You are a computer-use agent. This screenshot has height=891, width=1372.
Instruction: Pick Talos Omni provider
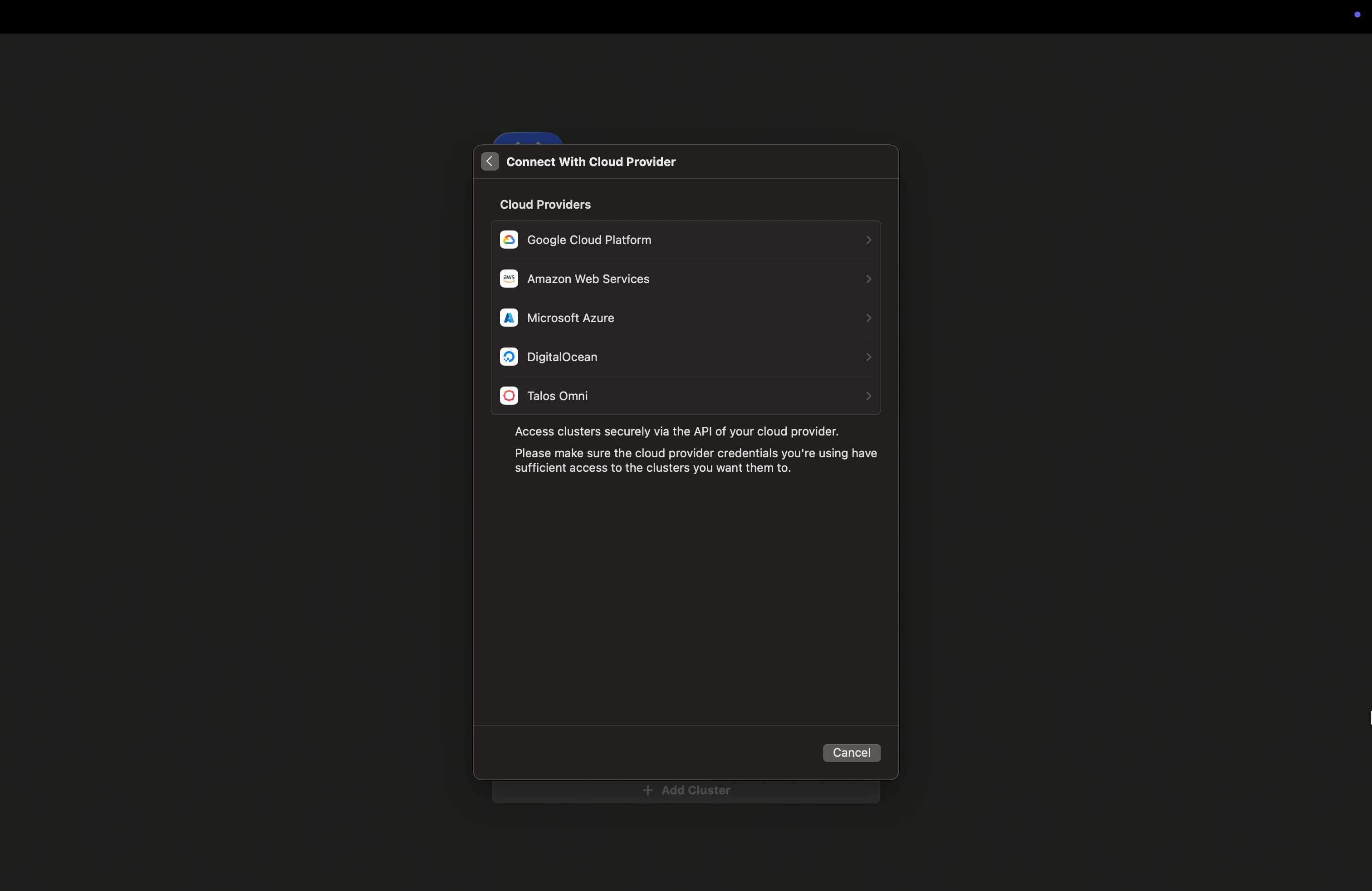pos(686,396)
